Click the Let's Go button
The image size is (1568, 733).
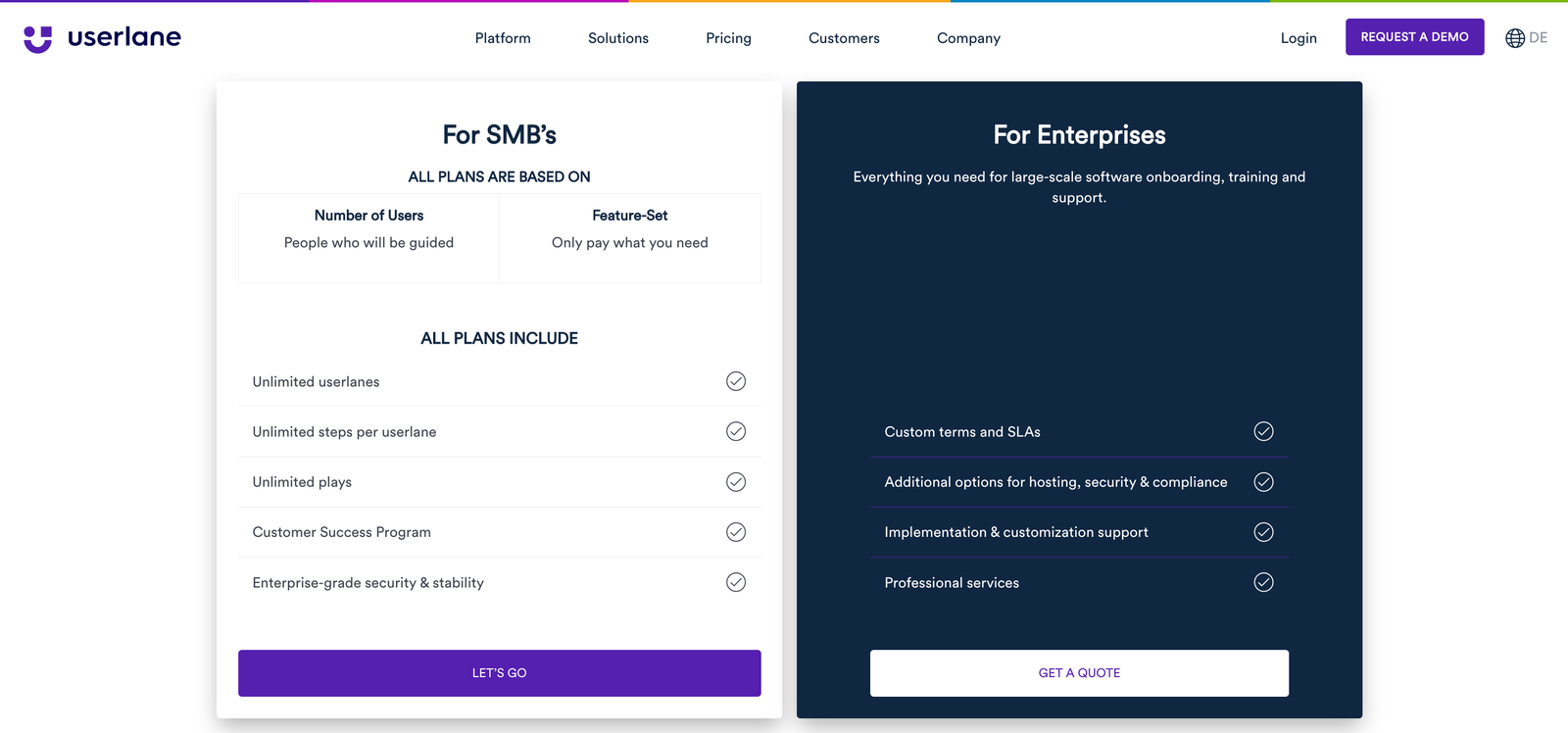pos(500,673)
